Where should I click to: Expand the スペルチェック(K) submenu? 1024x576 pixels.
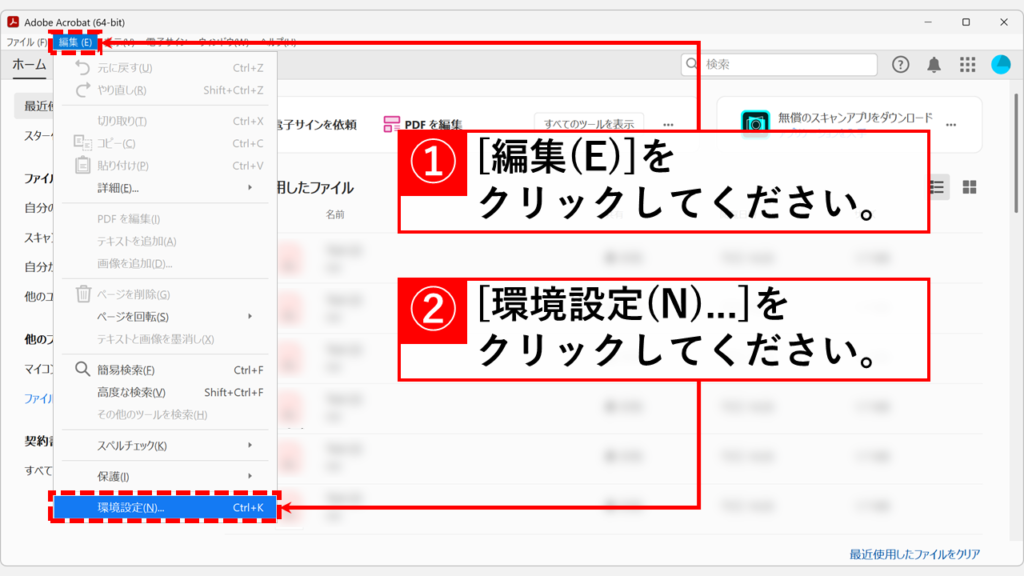pyautogui.click(x=165, y=445)
